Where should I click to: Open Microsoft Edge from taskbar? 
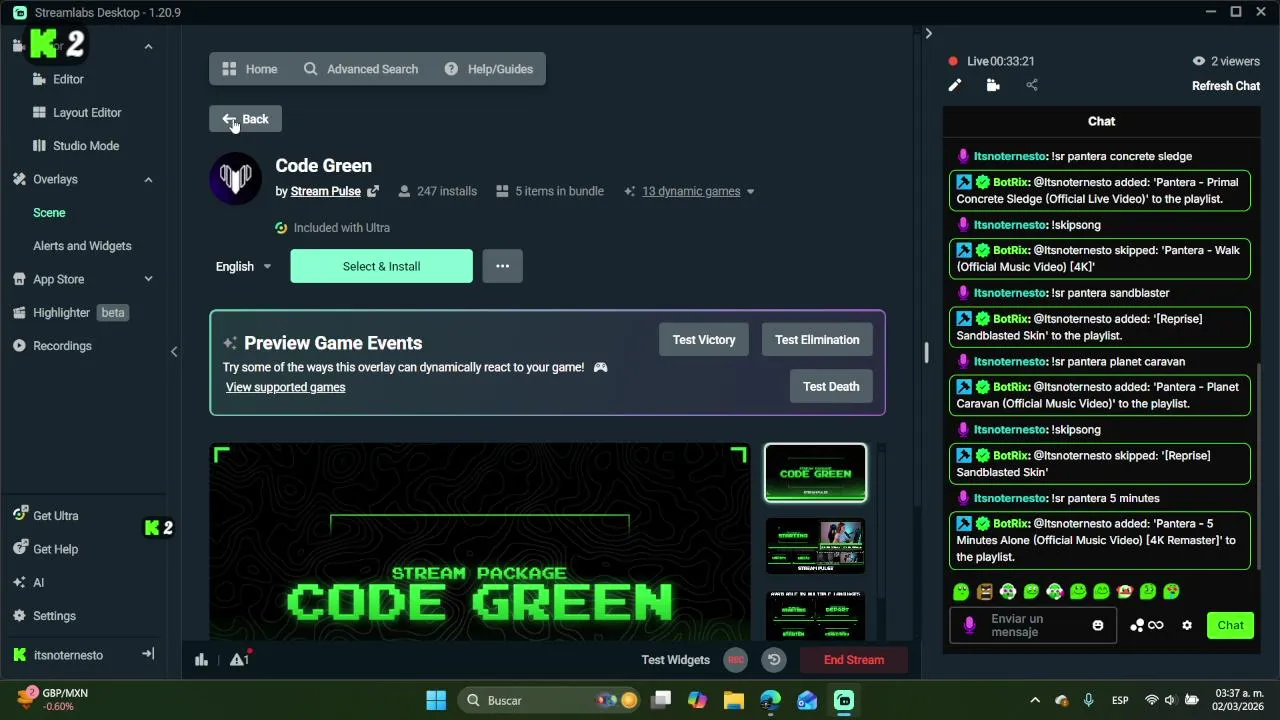click(x=770, y=700)
